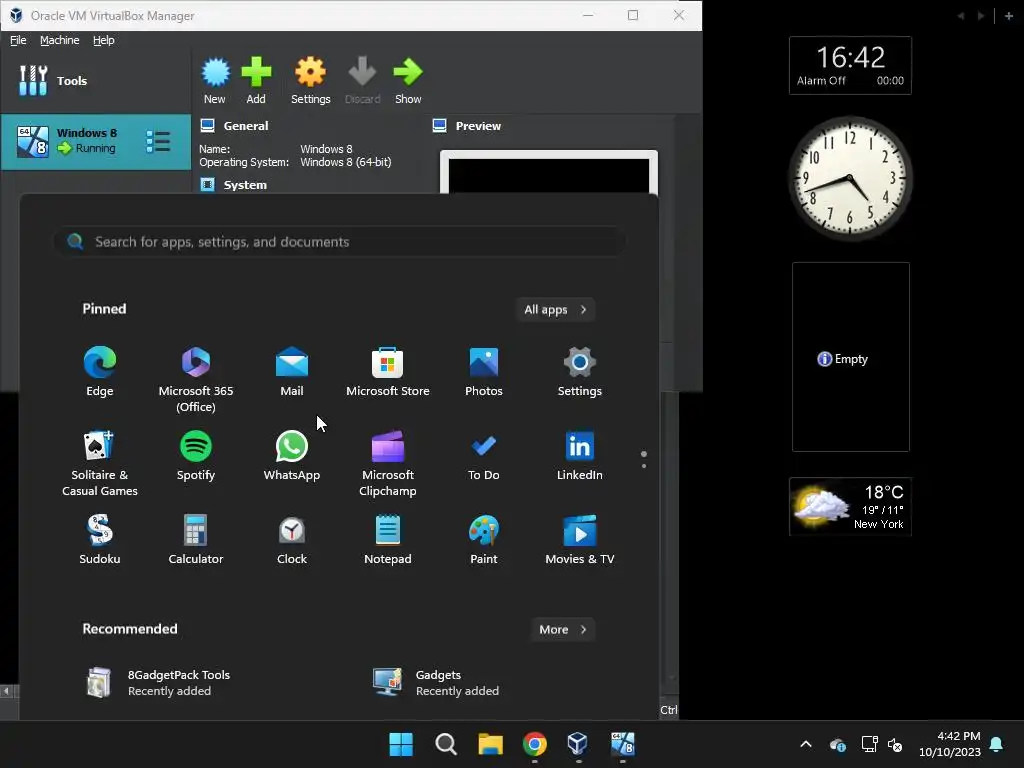Viewport: 1024px width, 768px height.
Task: Open New York weather gadget
Action: pos(850,507)
